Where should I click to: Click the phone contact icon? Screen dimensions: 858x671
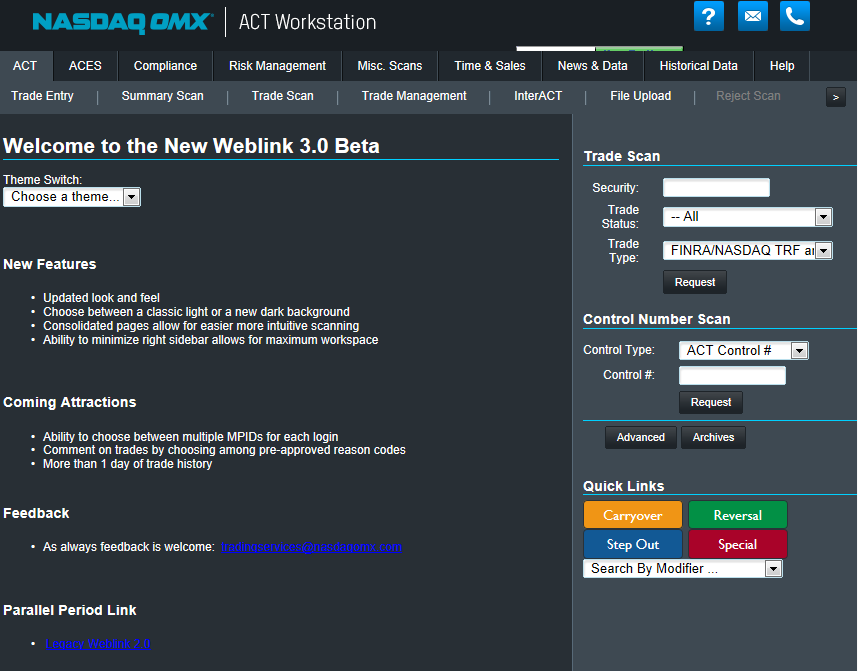click(x=795, y=16)
